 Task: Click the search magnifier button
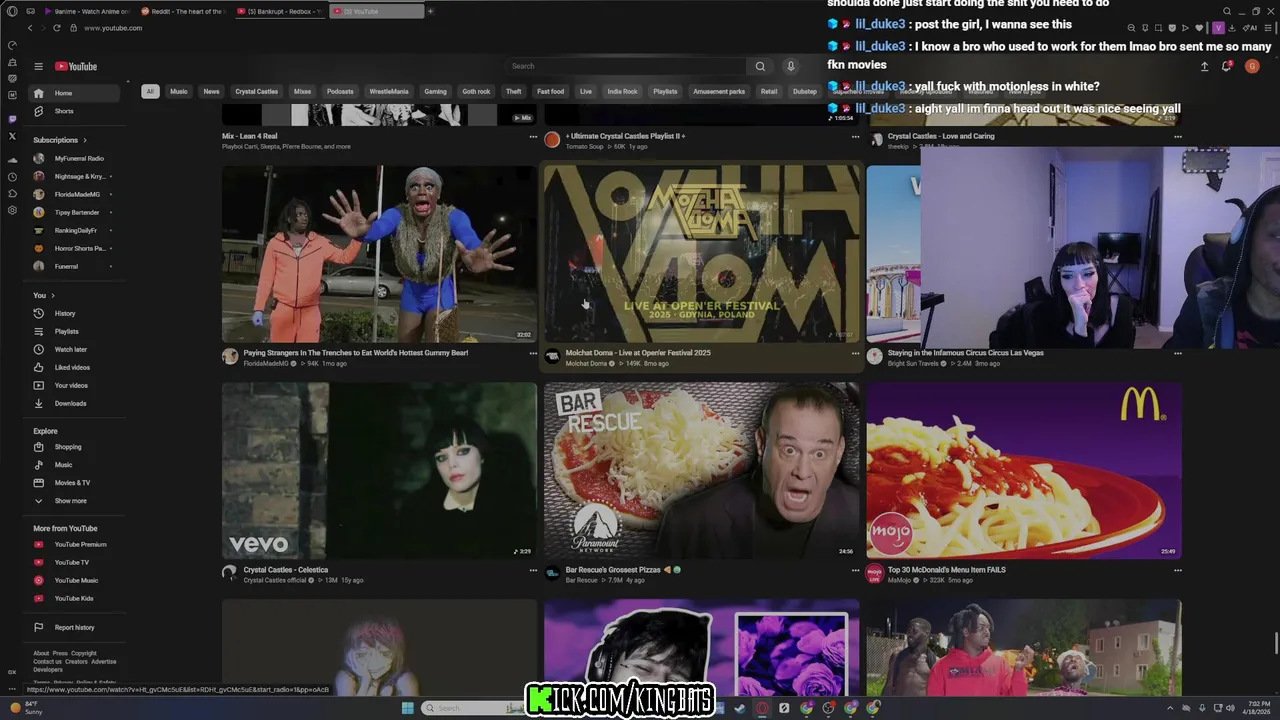[x=760, y=66]
